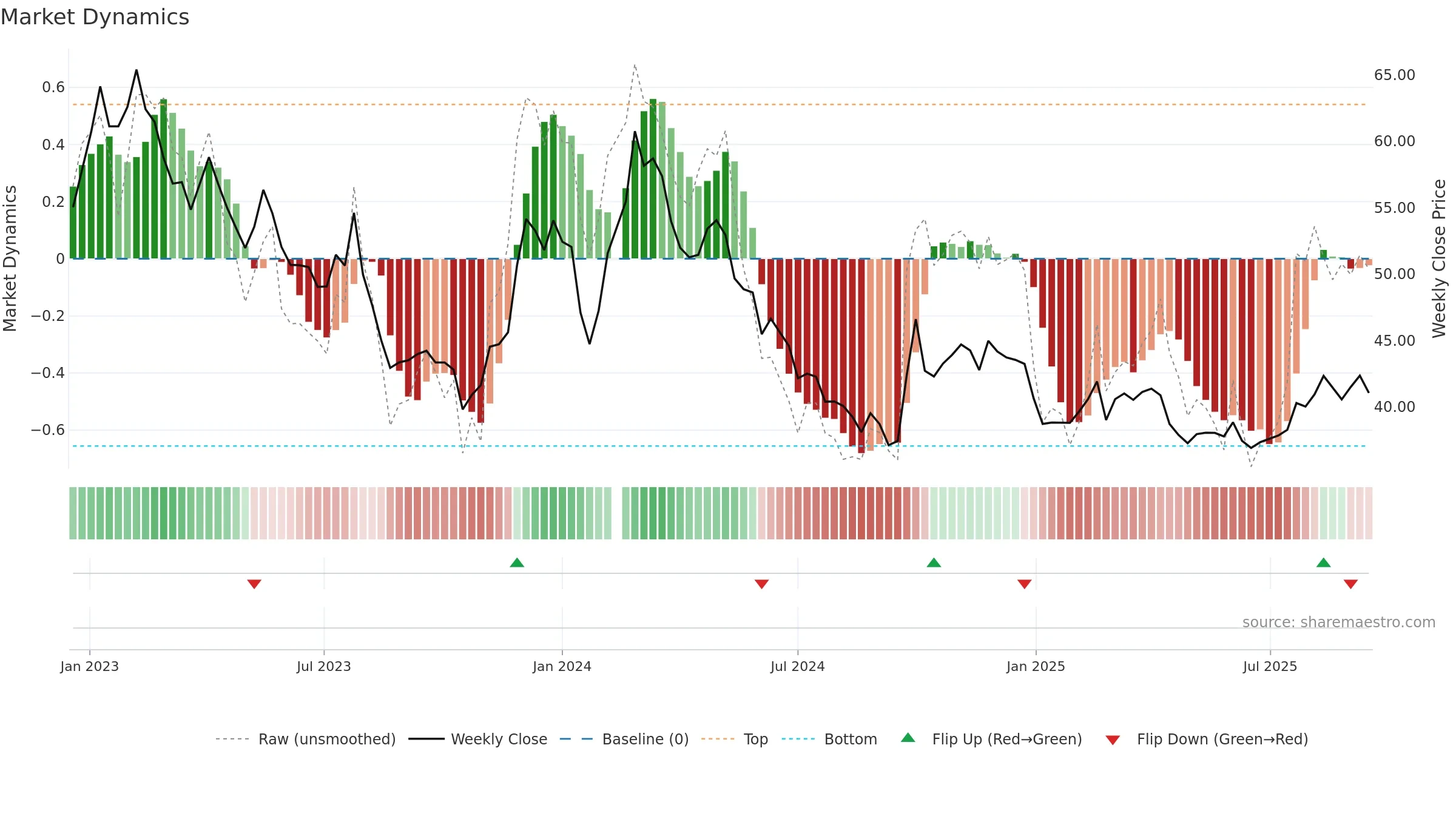Click the 0.2 left axis tick
Screen dimensions: 1456x819
(x=53, y=201)
